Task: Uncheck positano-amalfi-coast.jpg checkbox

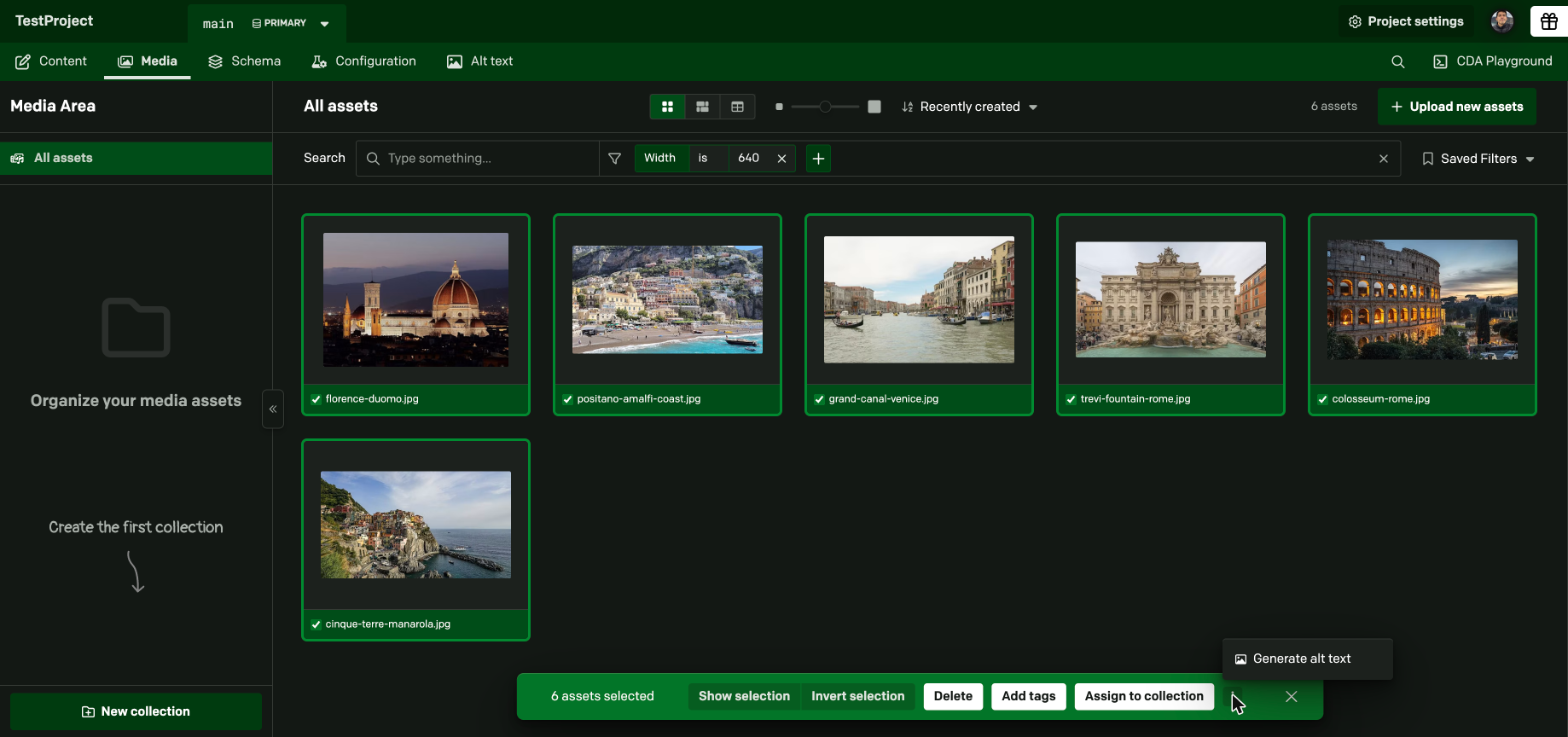Action: [x=567, y=399]
